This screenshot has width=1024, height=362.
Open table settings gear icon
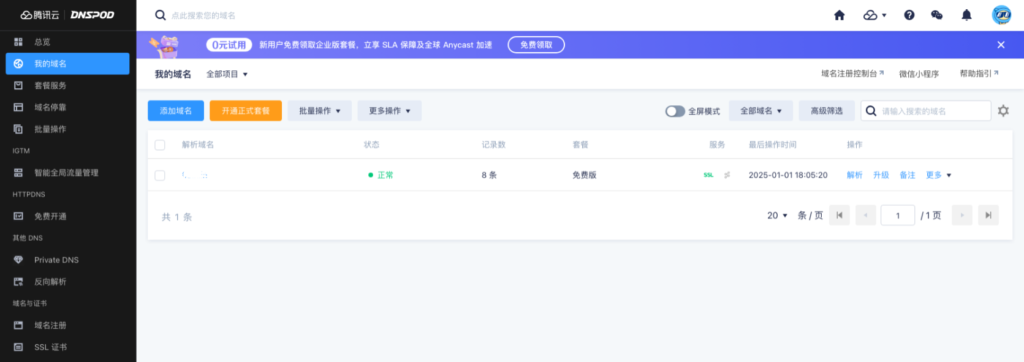pyautogui.click(x=1004, y=111)
